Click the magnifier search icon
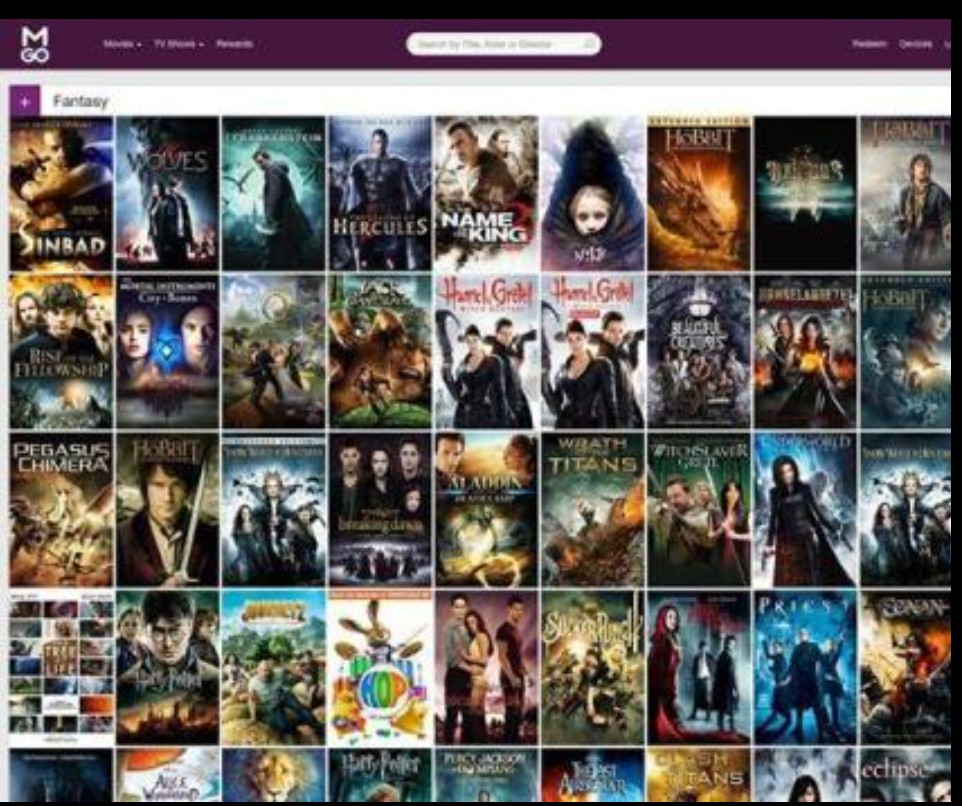Viewport: 962px width, 806px height. (588, 44)
